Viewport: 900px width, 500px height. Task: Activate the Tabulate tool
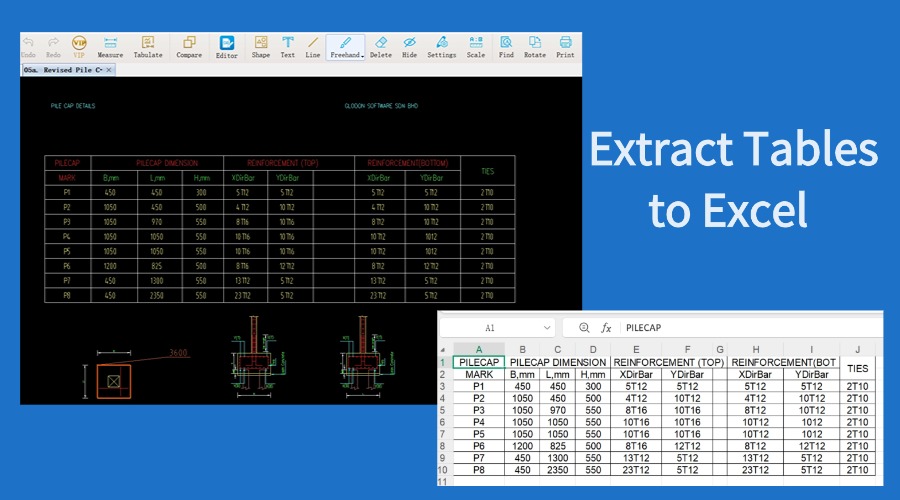[148, 46]
